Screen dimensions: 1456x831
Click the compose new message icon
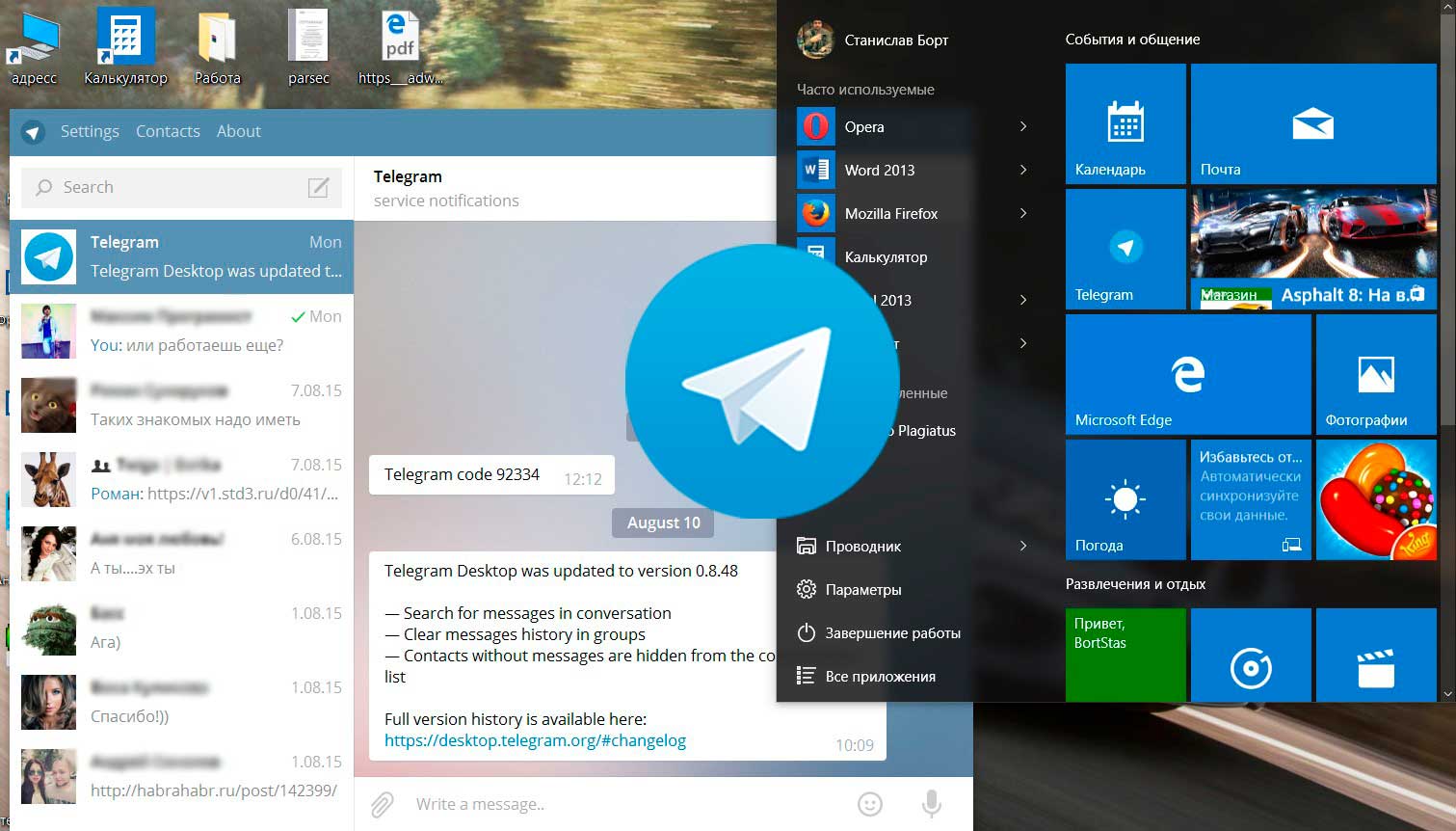tap(318, 187)
